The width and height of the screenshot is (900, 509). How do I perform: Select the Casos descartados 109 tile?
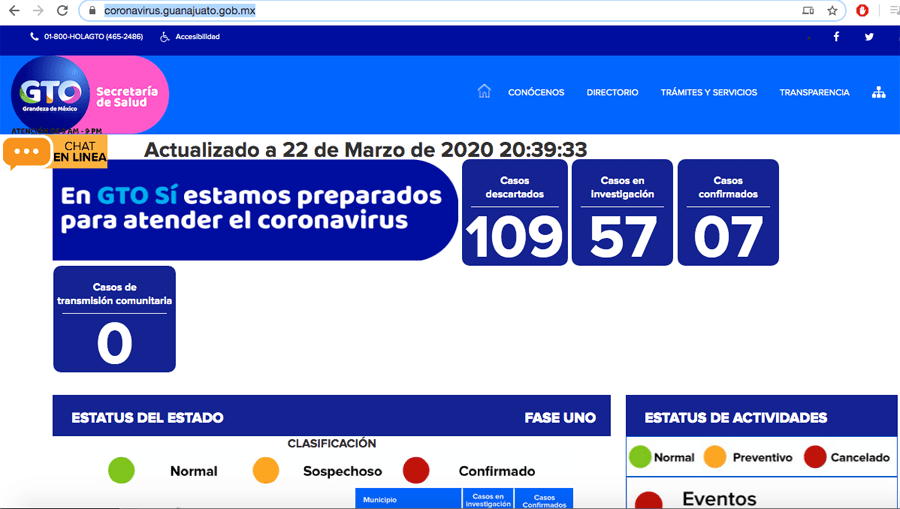514,213
